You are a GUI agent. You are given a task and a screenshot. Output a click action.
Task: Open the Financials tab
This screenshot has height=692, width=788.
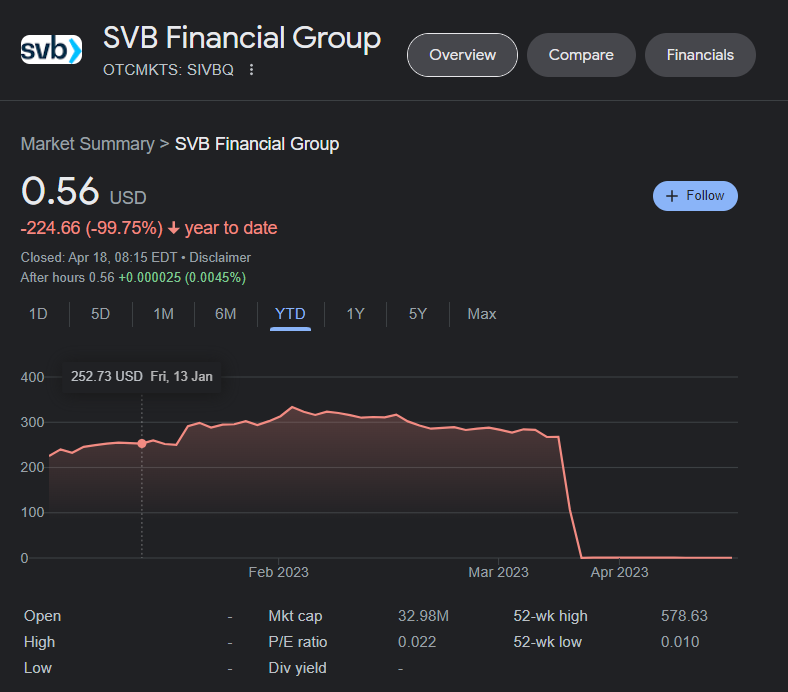click(x=700, y=55)
